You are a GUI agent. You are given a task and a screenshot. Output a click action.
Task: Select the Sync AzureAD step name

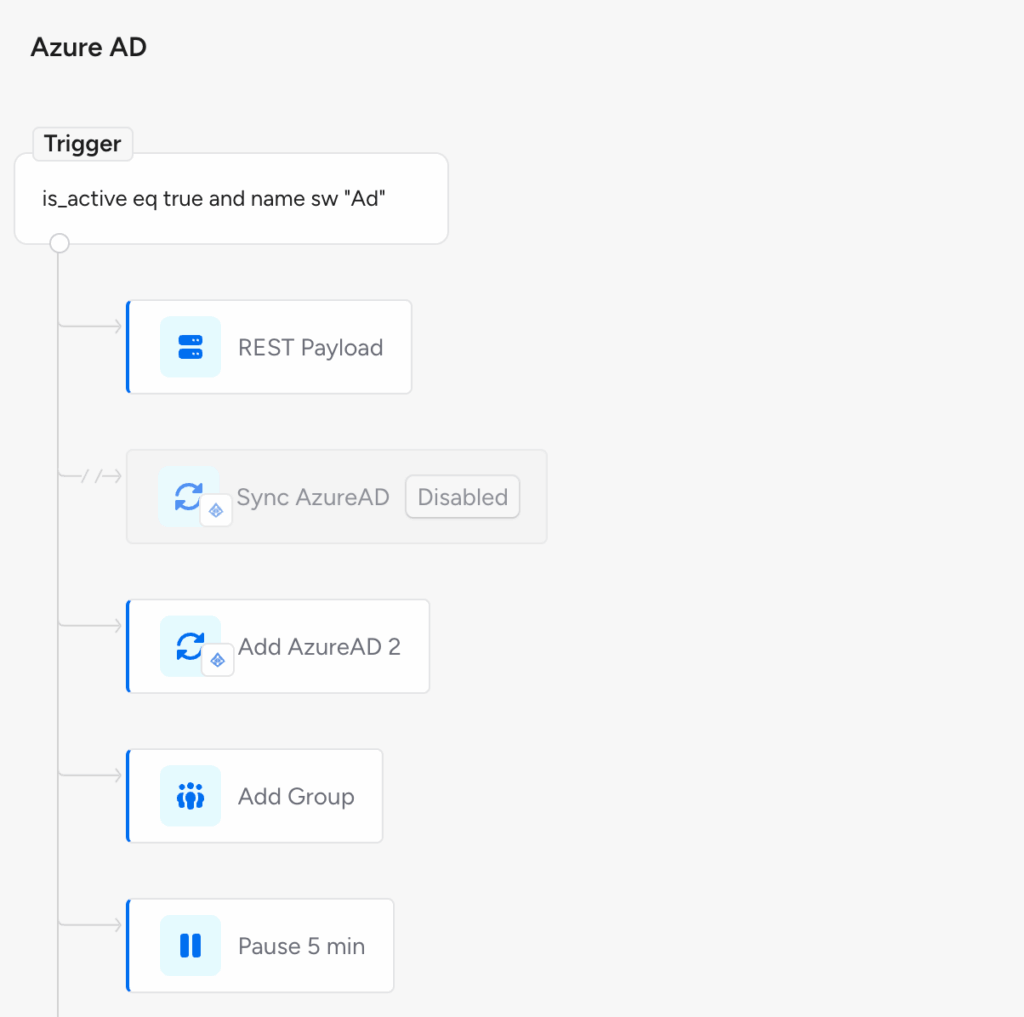pyautogui.click(x=313, y=497)
